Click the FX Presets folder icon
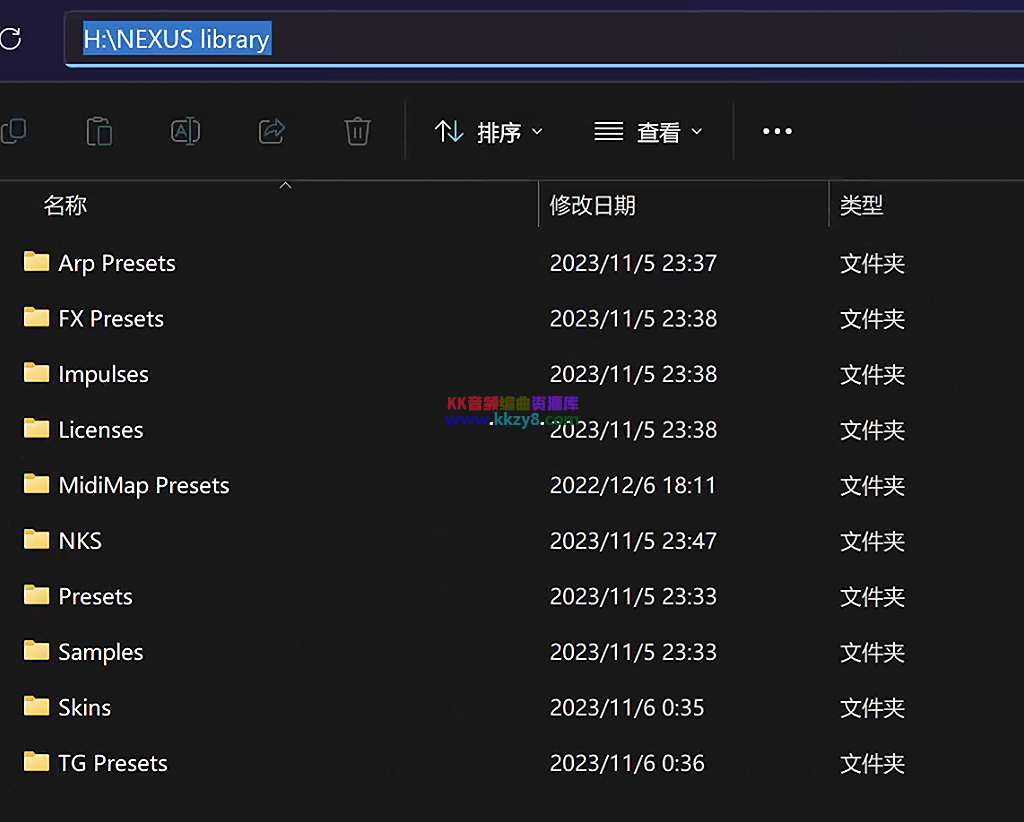 [x=34, y=318]
